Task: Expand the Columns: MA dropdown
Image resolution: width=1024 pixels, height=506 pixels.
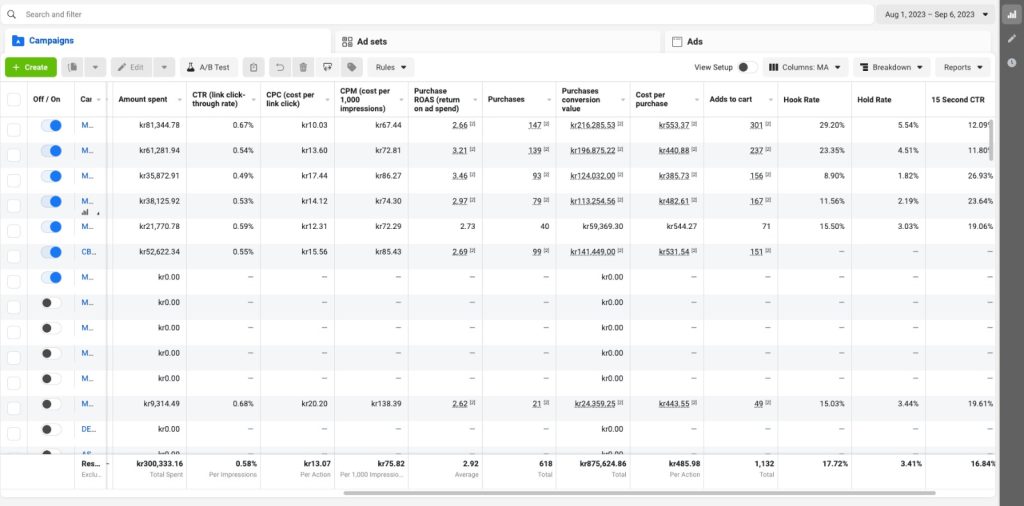Action: pos(805,67)
